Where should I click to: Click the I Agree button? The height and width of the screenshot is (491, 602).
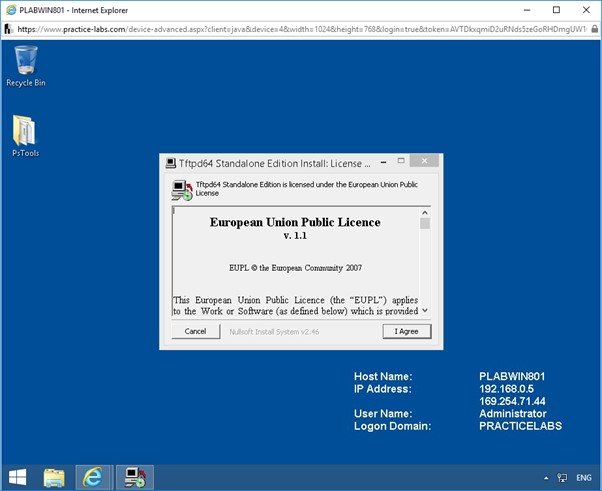[407, 331]
